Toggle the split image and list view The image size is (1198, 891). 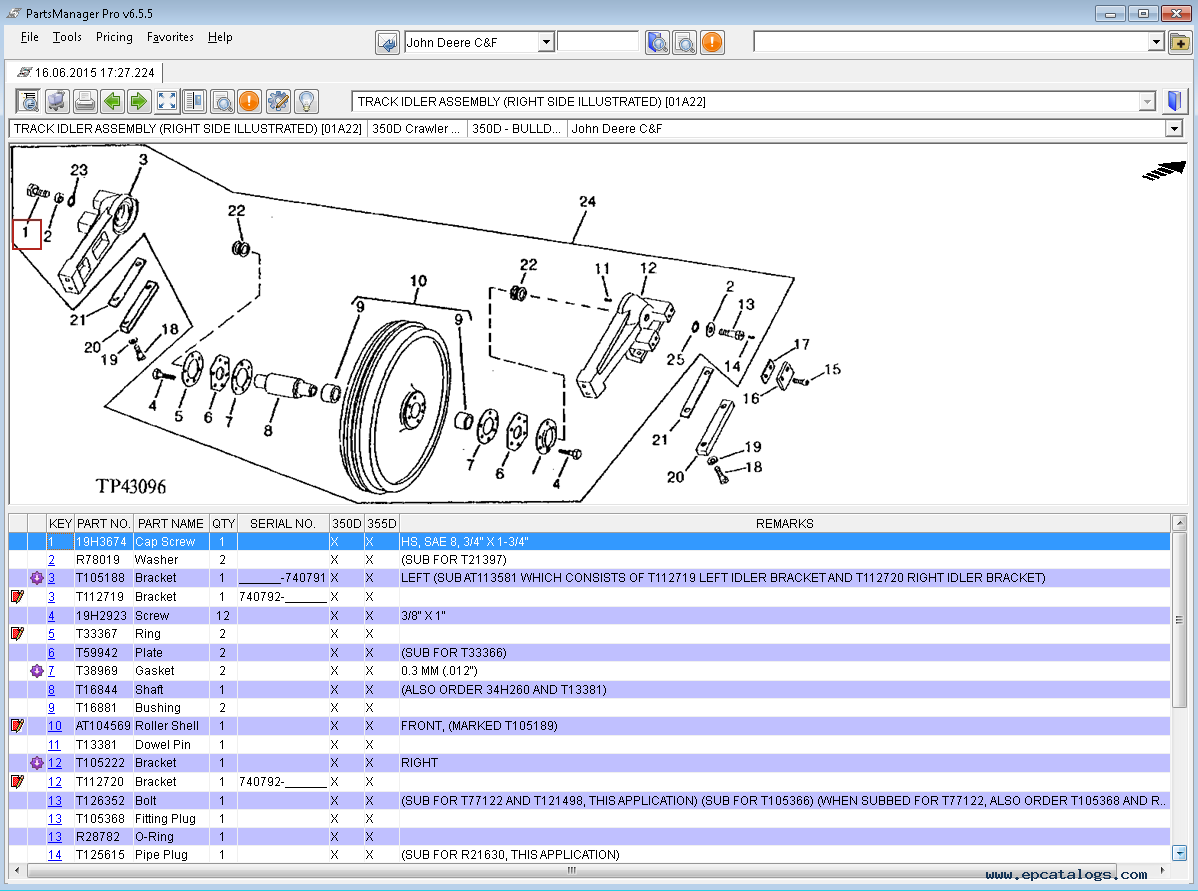(x=194, y=100)
